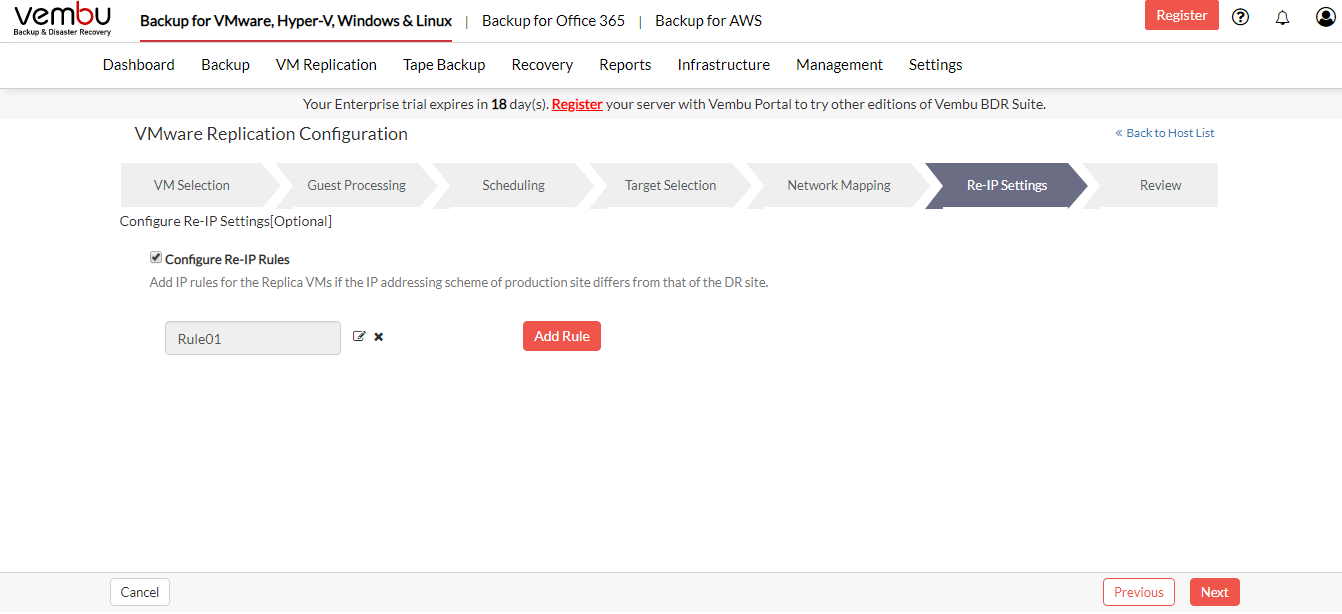Open the VM Replication menu
This screenshot has height=614, width=1342.
tap(326, 65)
